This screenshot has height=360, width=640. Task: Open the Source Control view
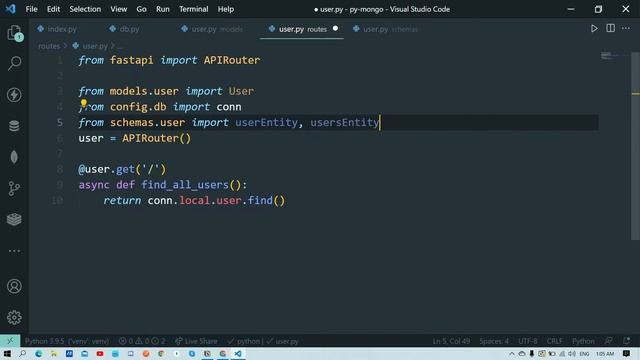pyautogui.click(x=14, y=188)
